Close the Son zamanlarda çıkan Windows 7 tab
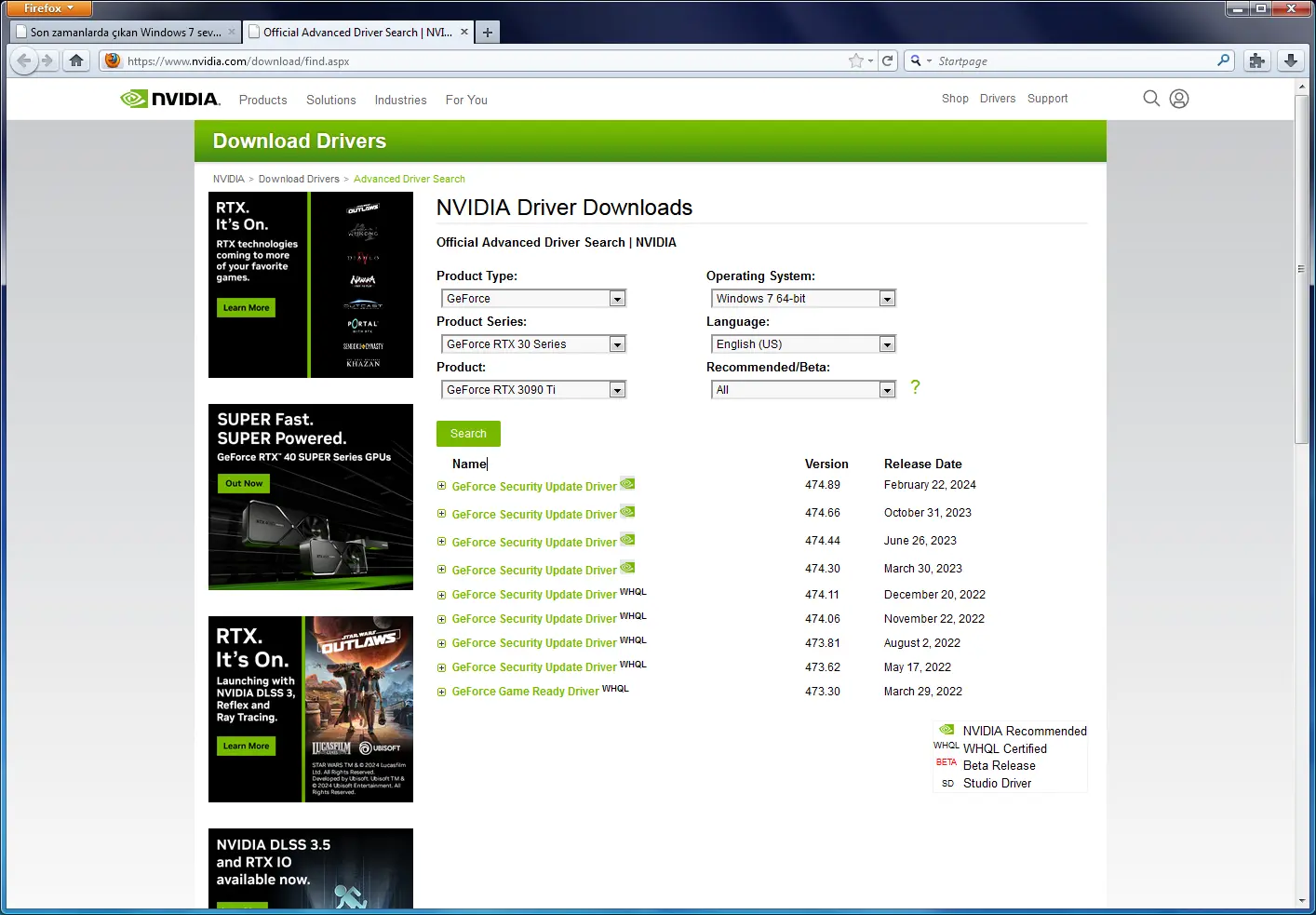 pos(232,32)
